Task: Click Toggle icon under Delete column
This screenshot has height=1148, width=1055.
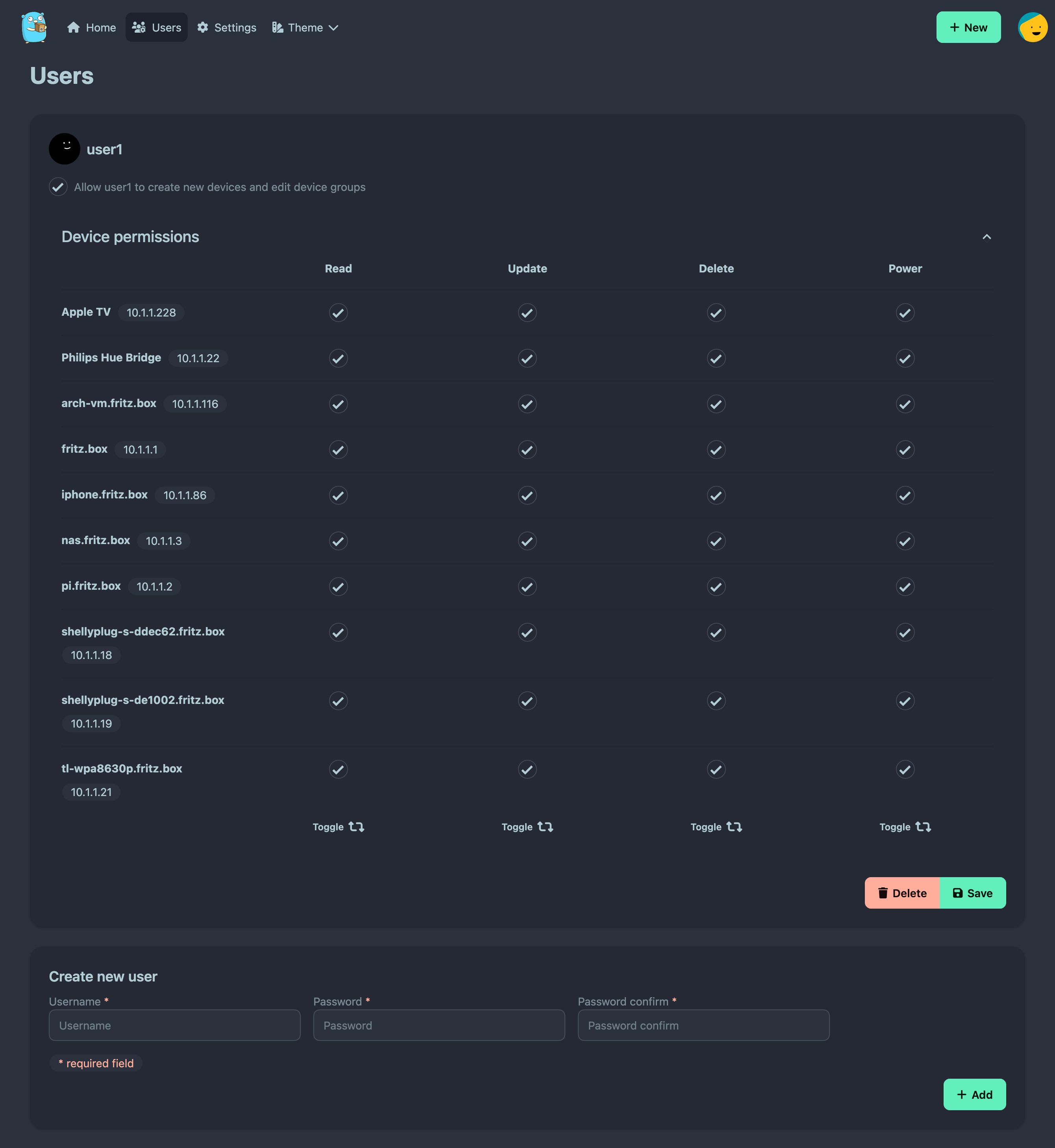Action: tap(734, 827)
